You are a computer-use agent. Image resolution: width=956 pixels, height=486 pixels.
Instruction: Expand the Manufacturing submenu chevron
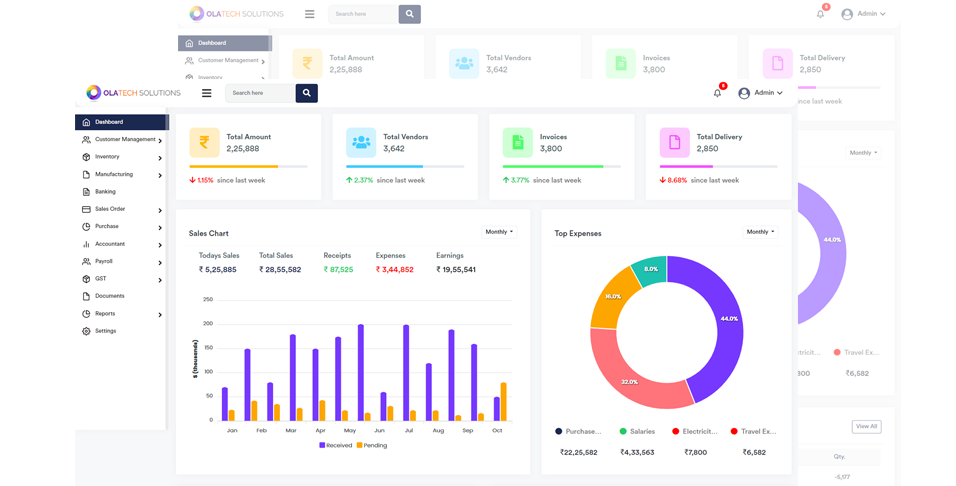point(160,176)
